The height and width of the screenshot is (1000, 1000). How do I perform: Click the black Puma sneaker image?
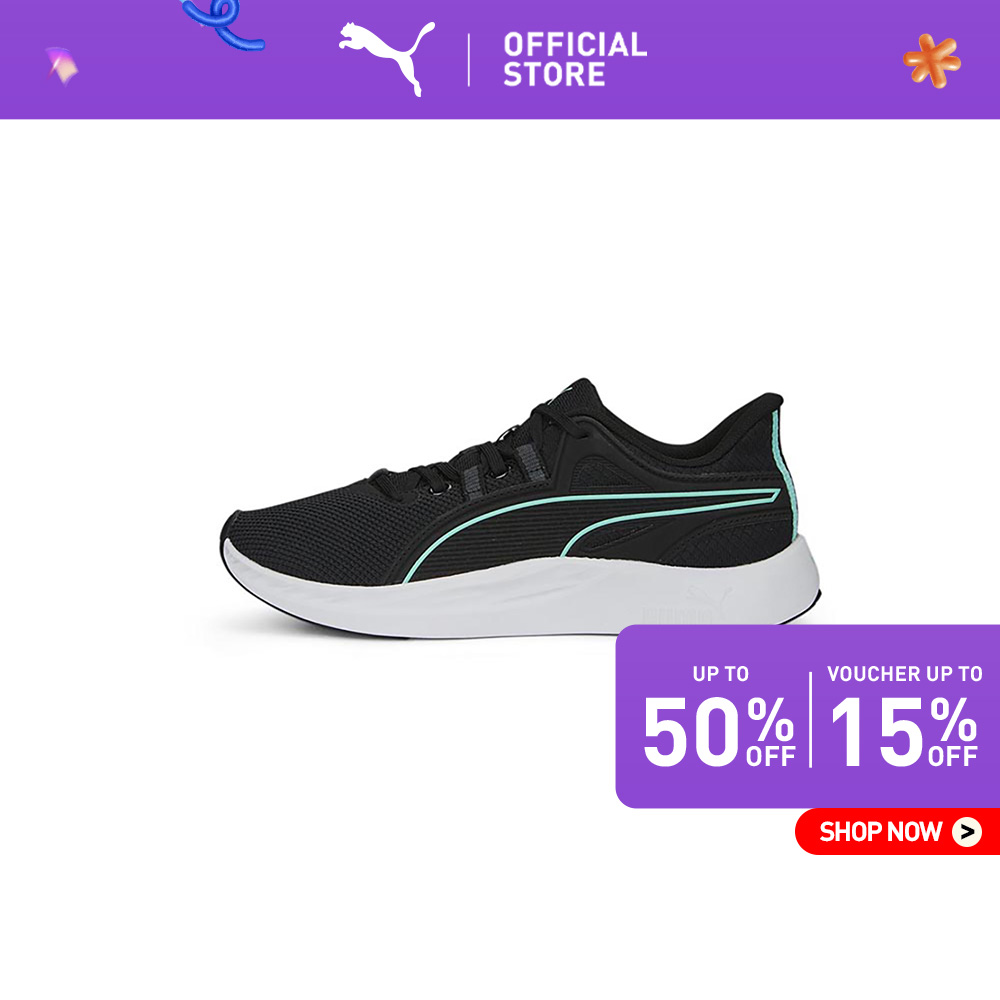[520, 508]
